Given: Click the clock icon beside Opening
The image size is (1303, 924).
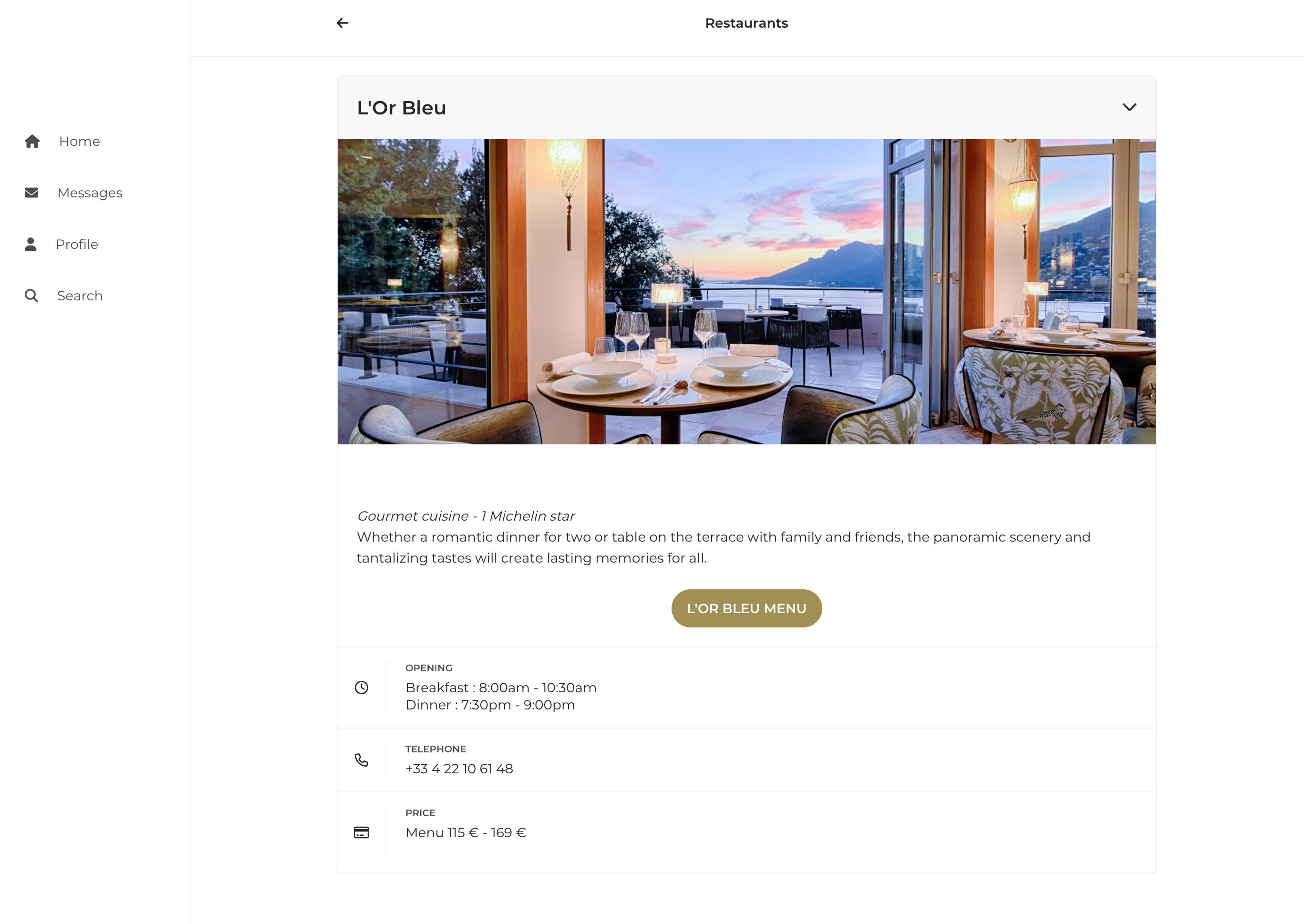Looking at the screenshot, I should point(362,688).
